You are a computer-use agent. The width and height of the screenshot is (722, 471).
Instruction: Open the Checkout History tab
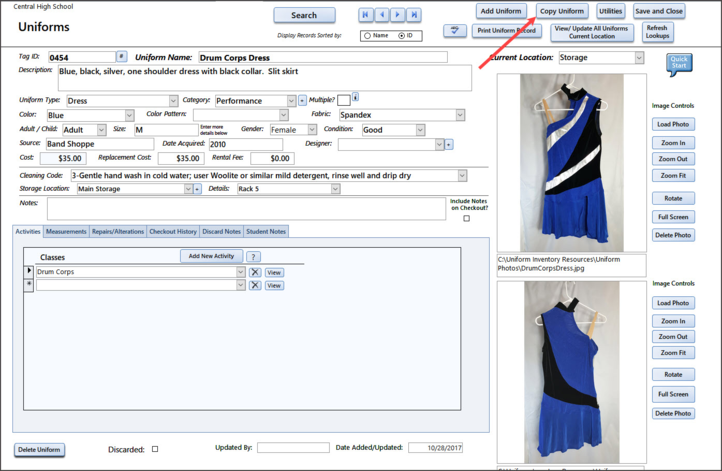pyautogui.click(x=173, y=232)
